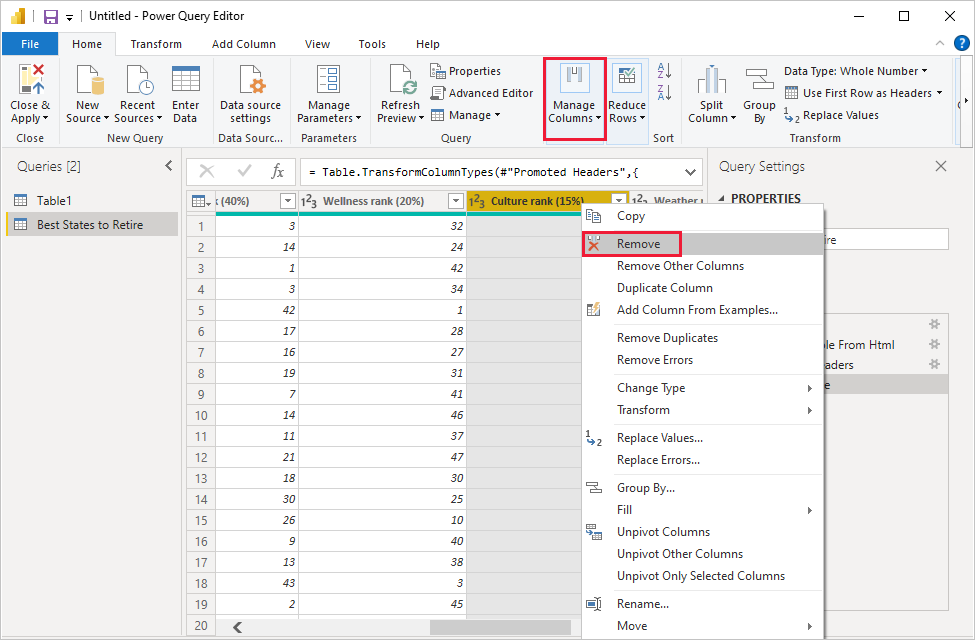Choose Unpivot Columns
Screen dimensions: 975x640
point(703,532)
